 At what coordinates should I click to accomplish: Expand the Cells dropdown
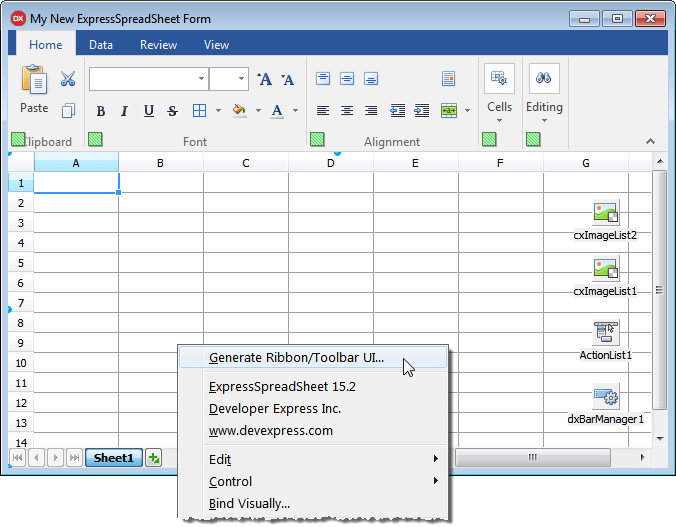coord(499,118)
